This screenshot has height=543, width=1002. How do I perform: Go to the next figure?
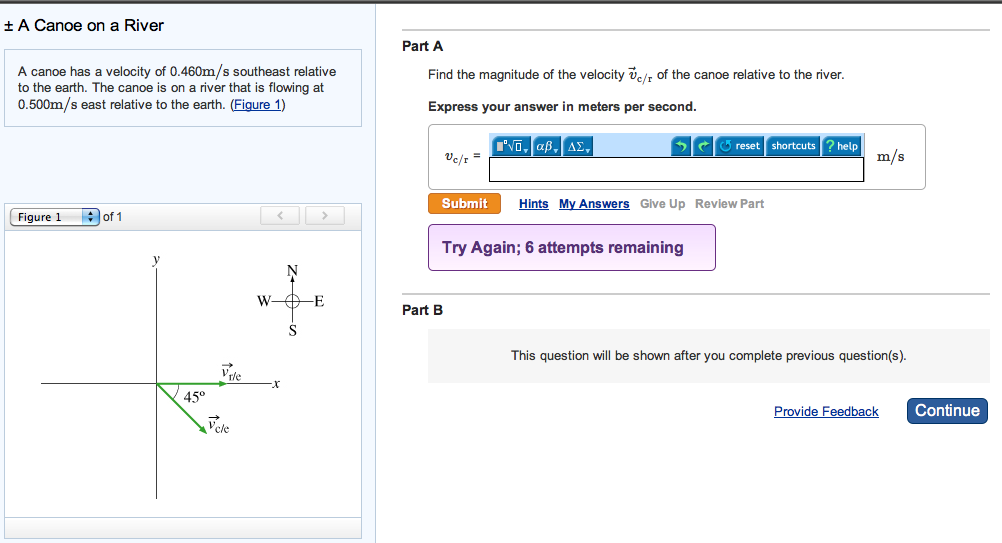(325, 216)
